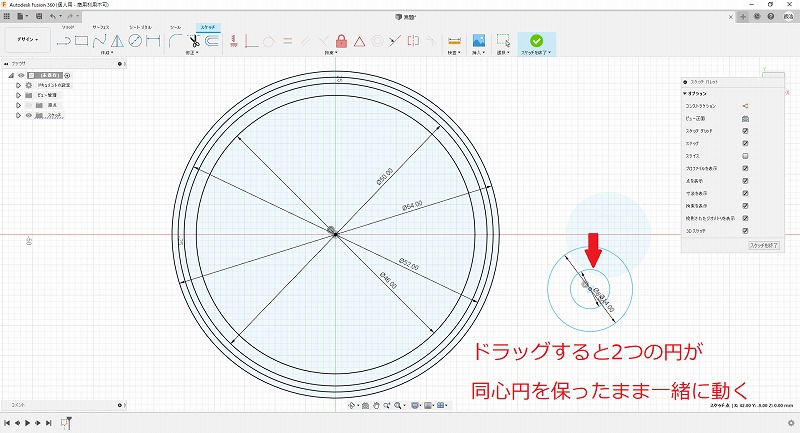Jump to timeline beginning

7,423
